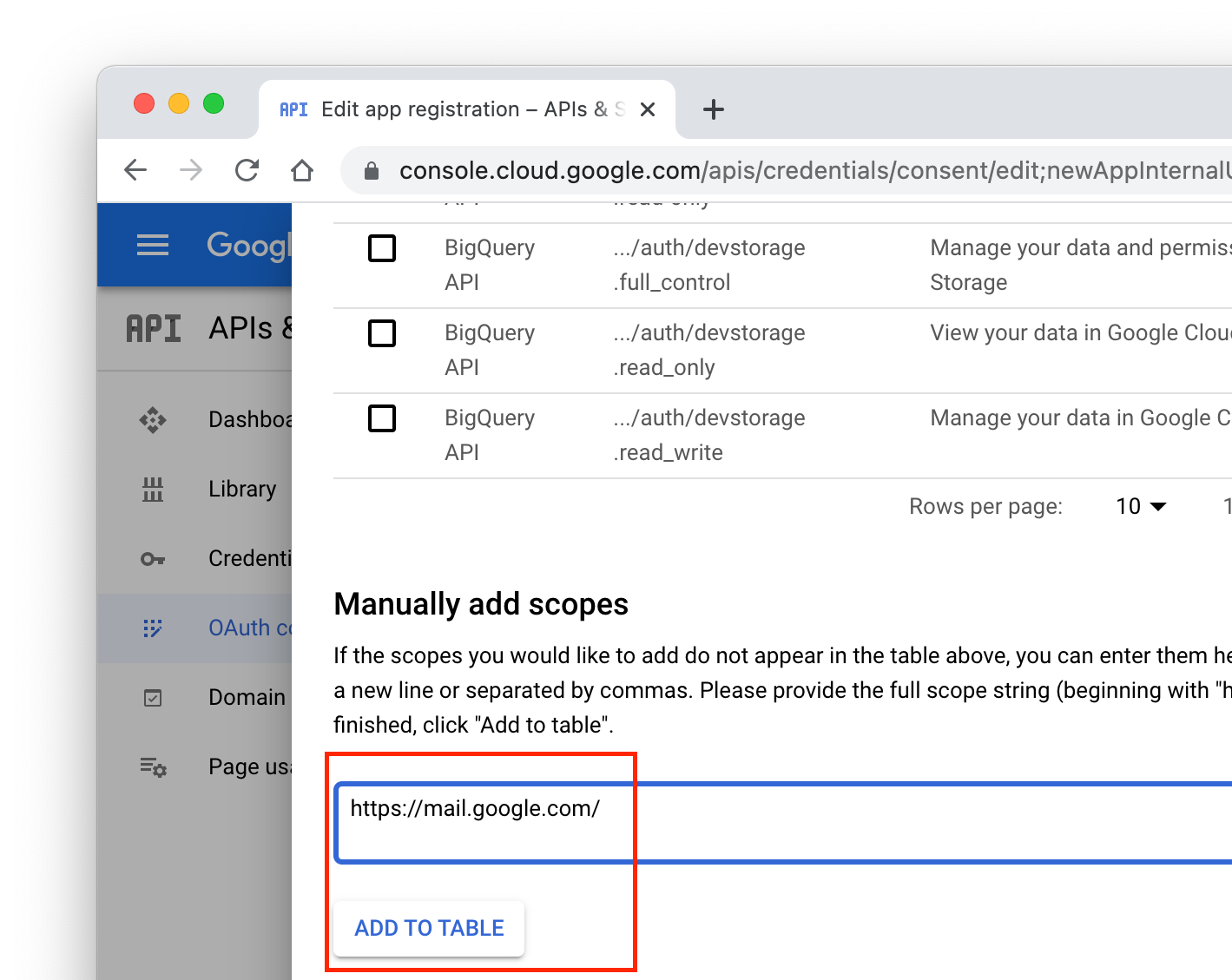This screenshot has width=1232, height=980.
Task: Click the Domain verification checkbox icon
Action: click(153, 698)
